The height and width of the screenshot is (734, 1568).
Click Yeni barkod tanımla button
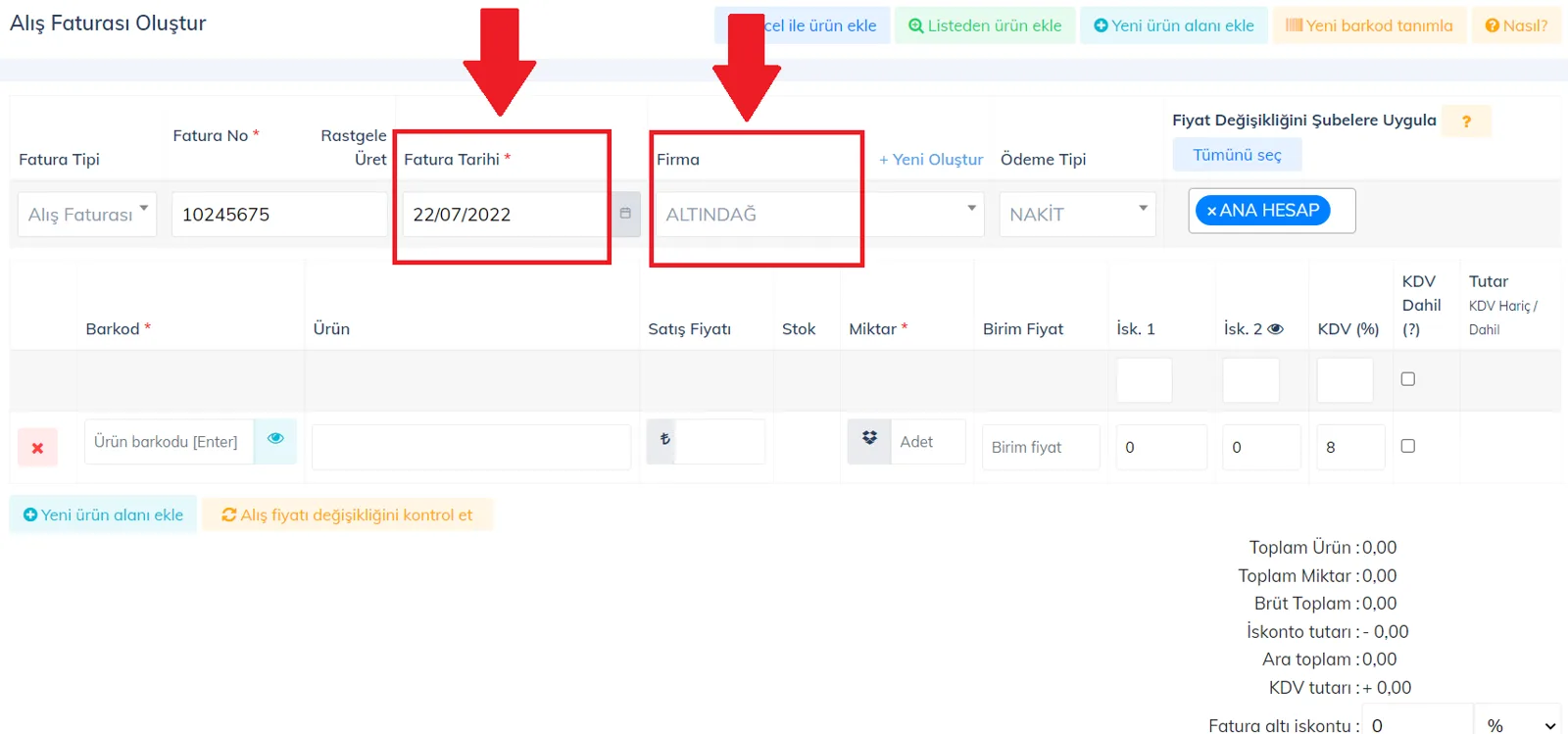point(1369,25)
